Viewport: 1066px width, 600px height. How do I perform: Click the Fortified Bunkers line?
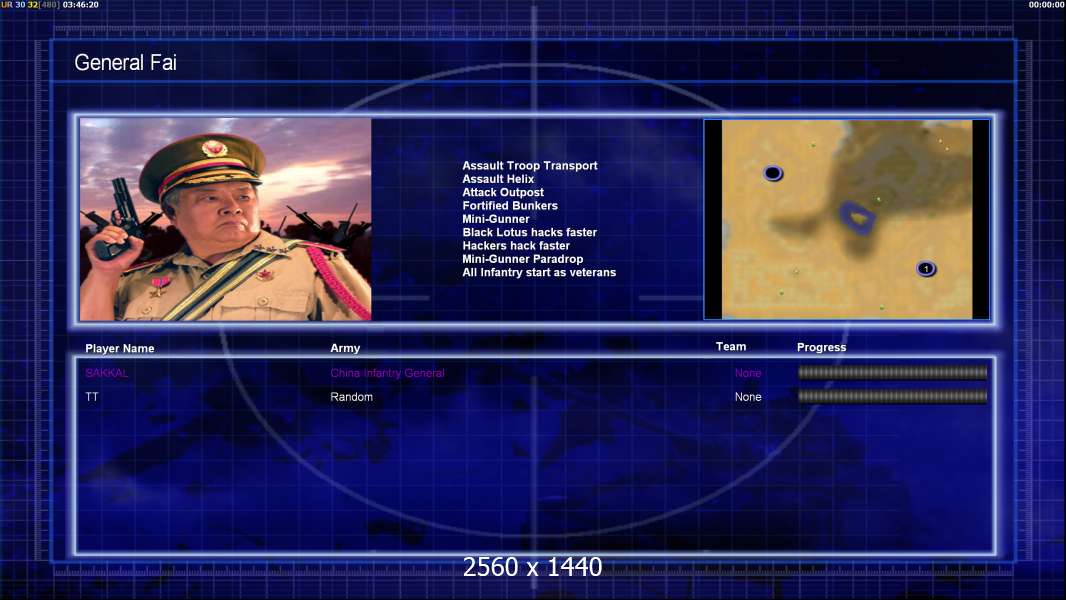[x=510, y=205]
